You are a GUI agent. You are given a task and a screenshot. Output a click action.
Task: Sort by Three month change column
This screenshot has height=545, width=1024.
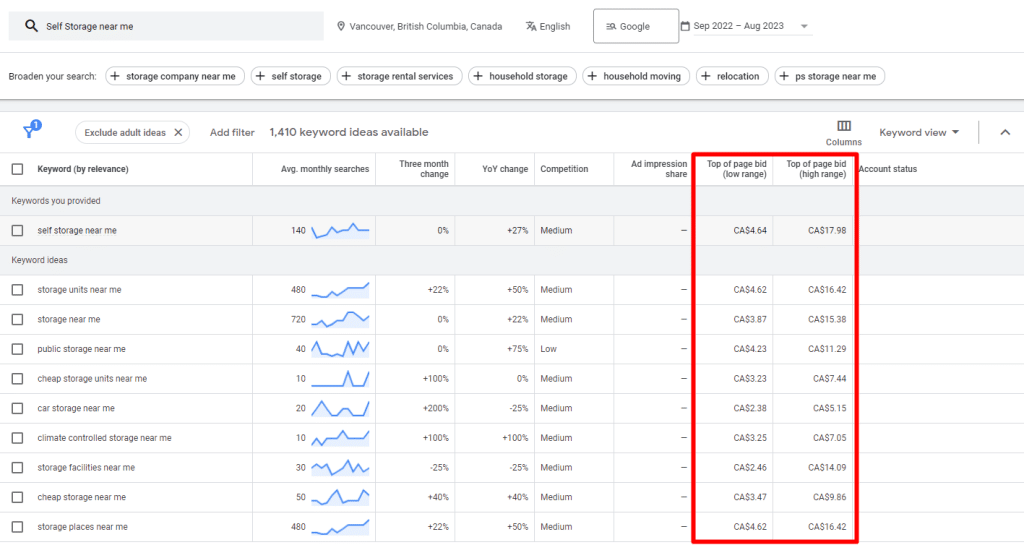tap(424, 169)
